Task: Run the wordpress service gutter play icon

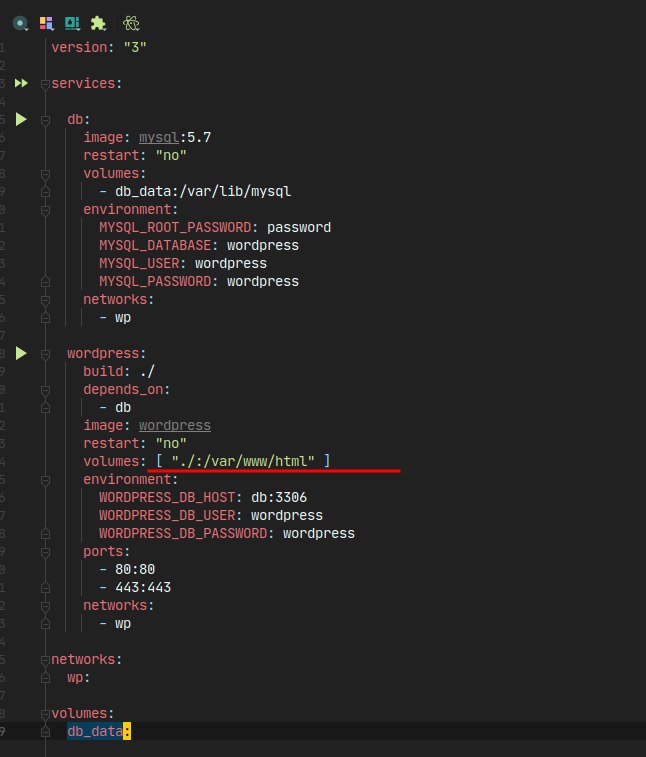Action: pos(21,353)
